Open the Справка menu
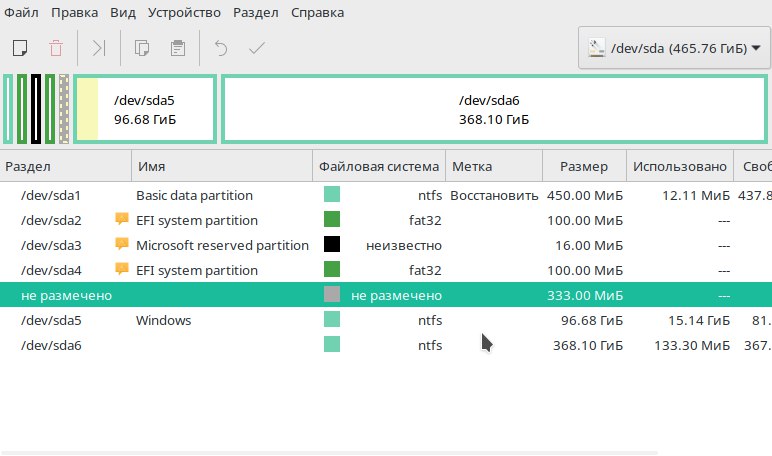 point(317,13)
